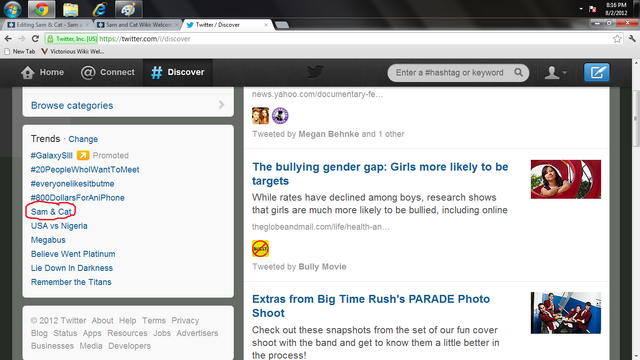Click Megan Behnke's avatar

pos(260,116)
